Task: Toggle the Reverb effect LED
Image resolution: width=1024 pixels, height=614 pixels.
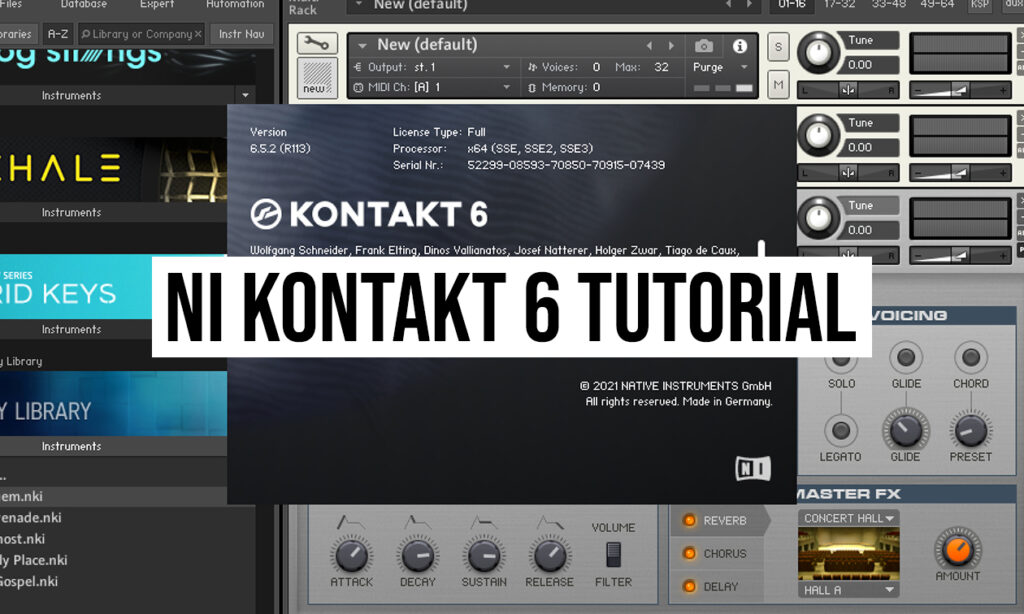Action: click(x=689, y=521)
